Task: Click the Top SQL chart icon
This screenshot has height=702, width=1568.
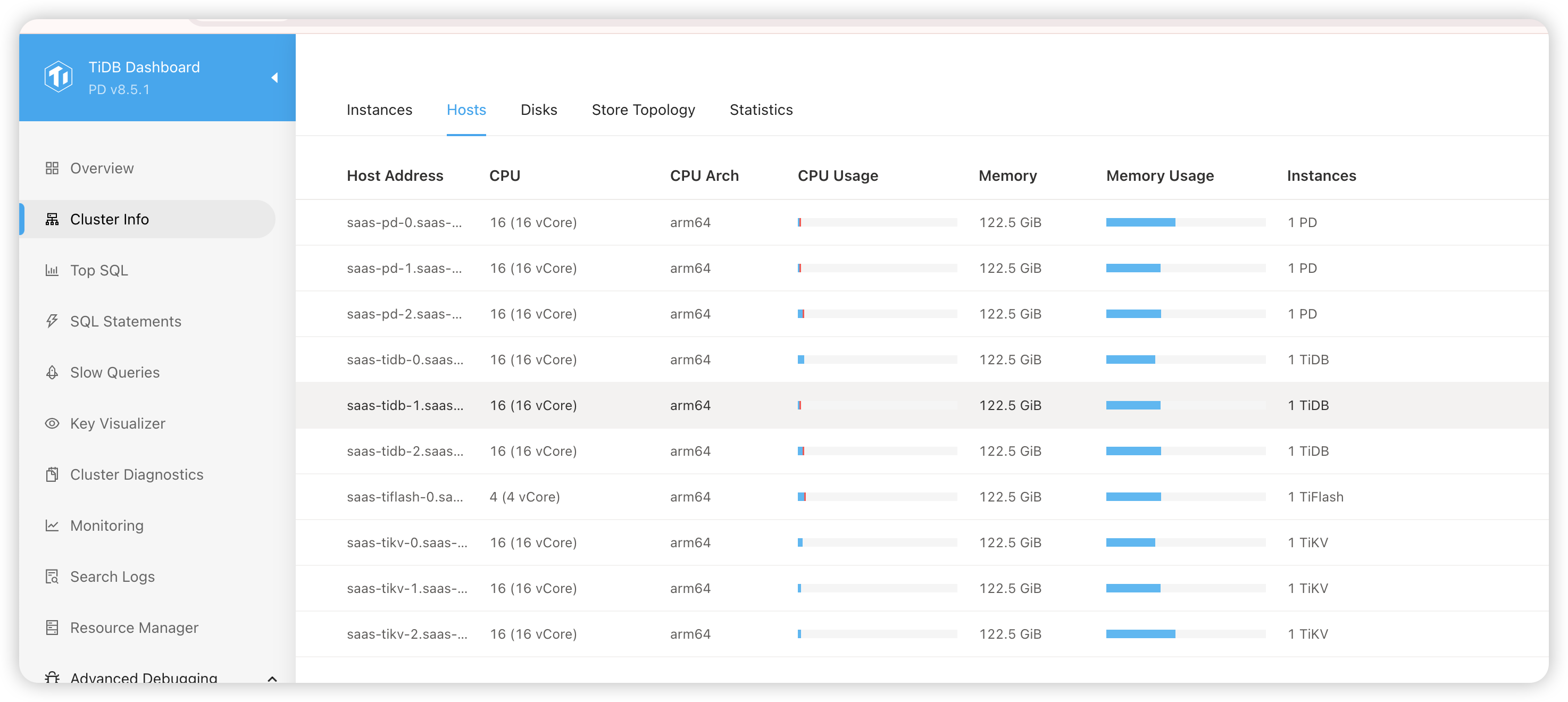Action: coord(52,270)
